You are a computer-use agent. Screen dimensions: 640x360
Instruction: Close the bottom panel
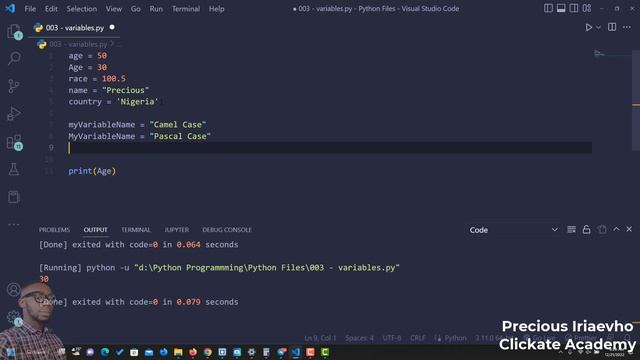point(629,229)
